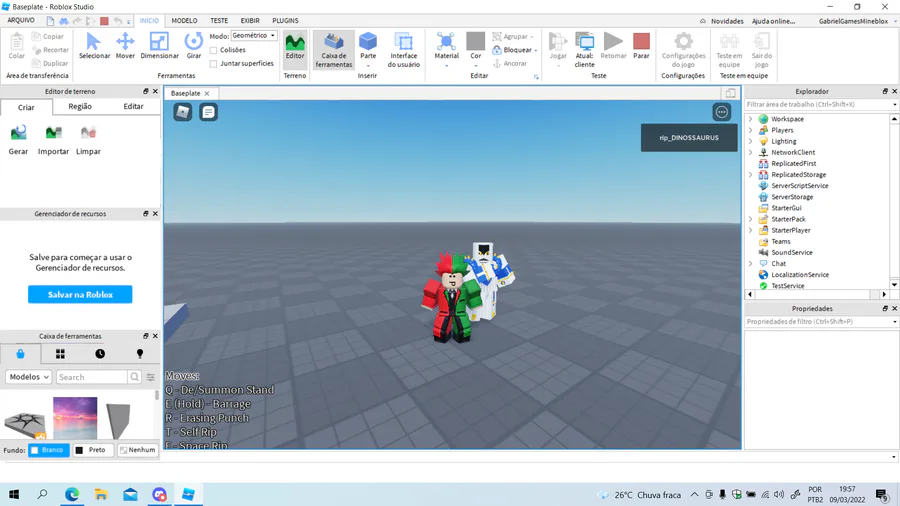Click the GabrielGamesMineblox account name
This screenshot has width=900, height=506.
[854, 21]
